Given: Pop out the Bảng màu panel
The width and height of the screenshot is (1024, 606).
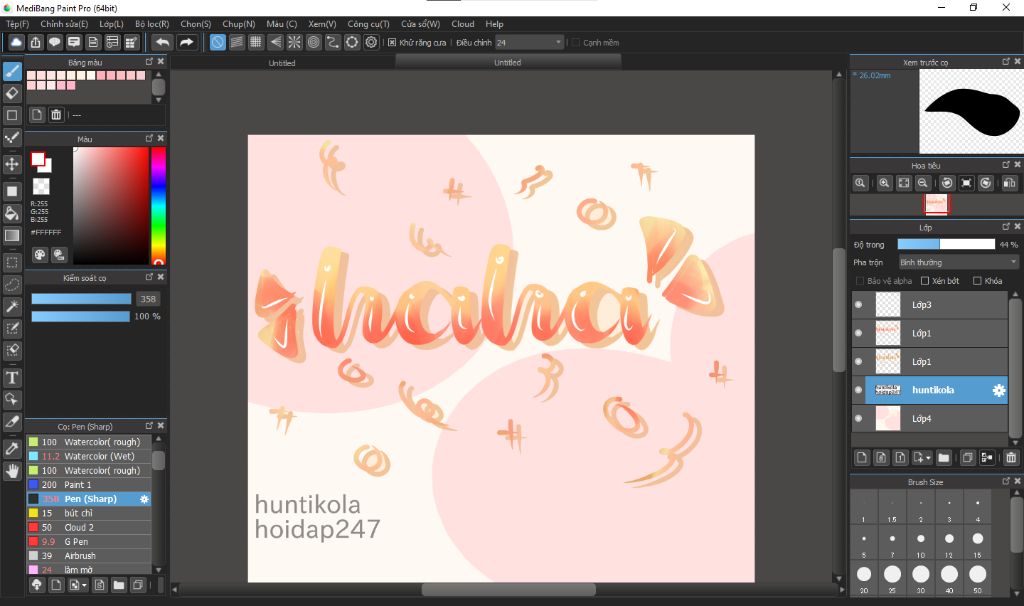Looking at the screenshot, I should pyautogui.click(x=149, y=61).
